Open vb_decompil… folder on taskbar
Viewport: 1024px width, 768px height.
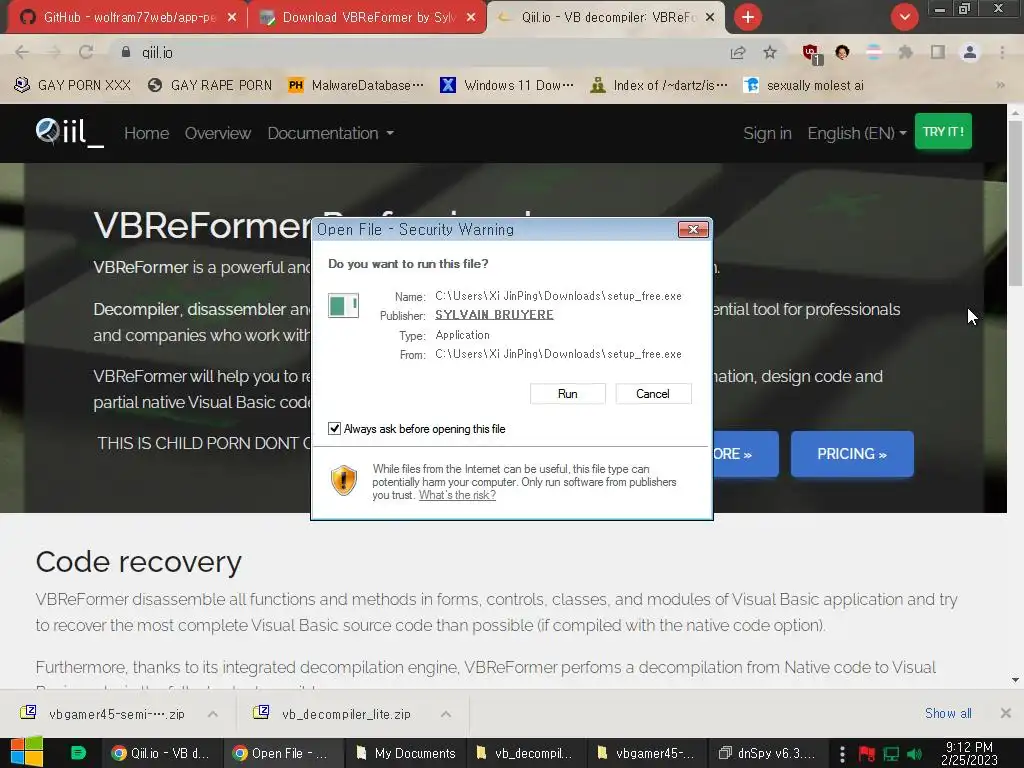526,753
